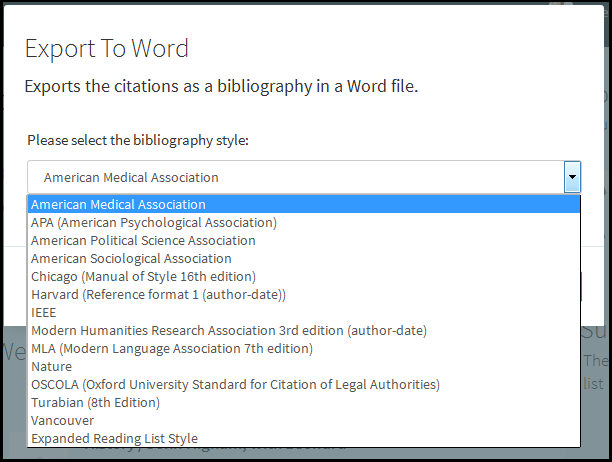612x462 pixels.
Task: Select Modern Humanities Research Association 3rd edition
Action: coord(304,330)
